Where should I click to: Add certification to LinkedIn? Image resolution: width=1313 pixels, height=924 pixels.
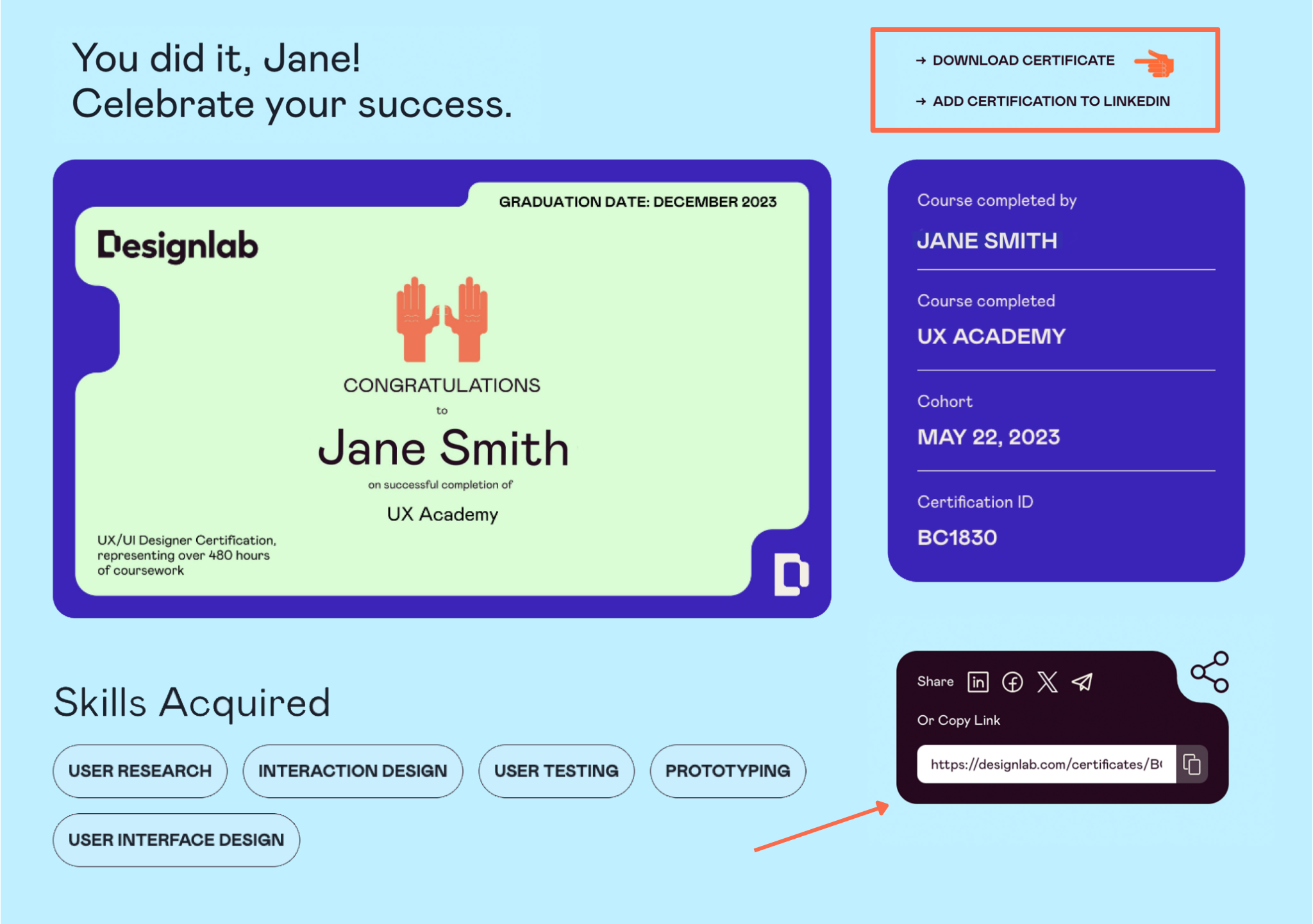1051,101
